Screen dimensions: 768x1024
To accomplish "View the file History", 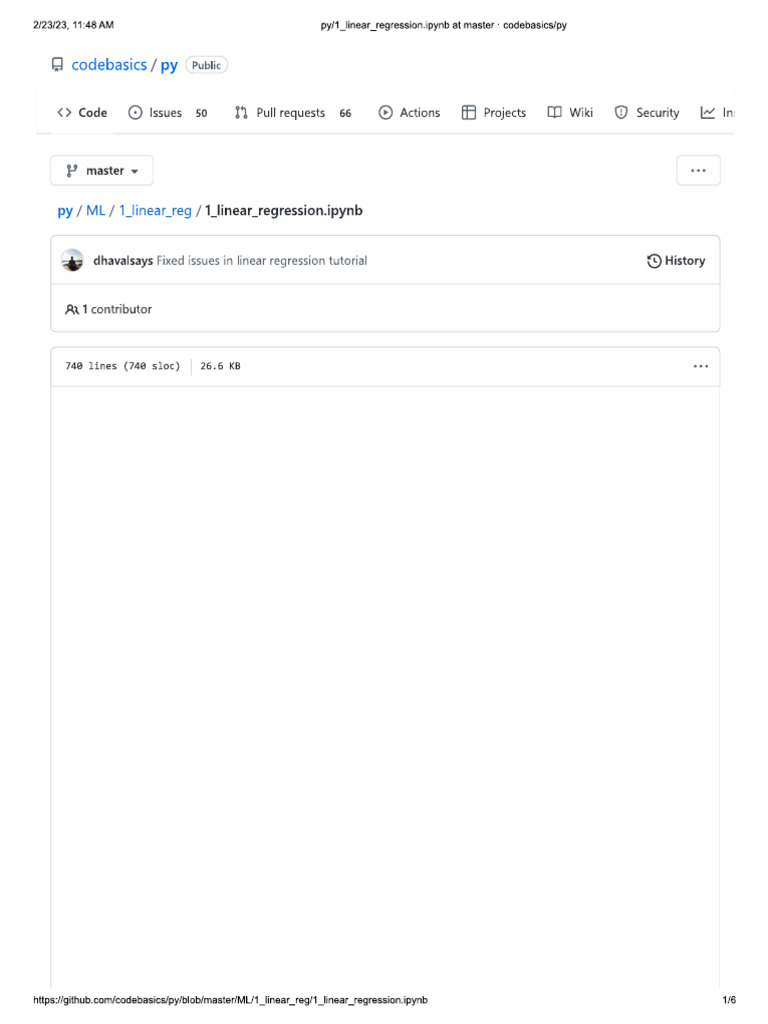I will tap(676, 261).
